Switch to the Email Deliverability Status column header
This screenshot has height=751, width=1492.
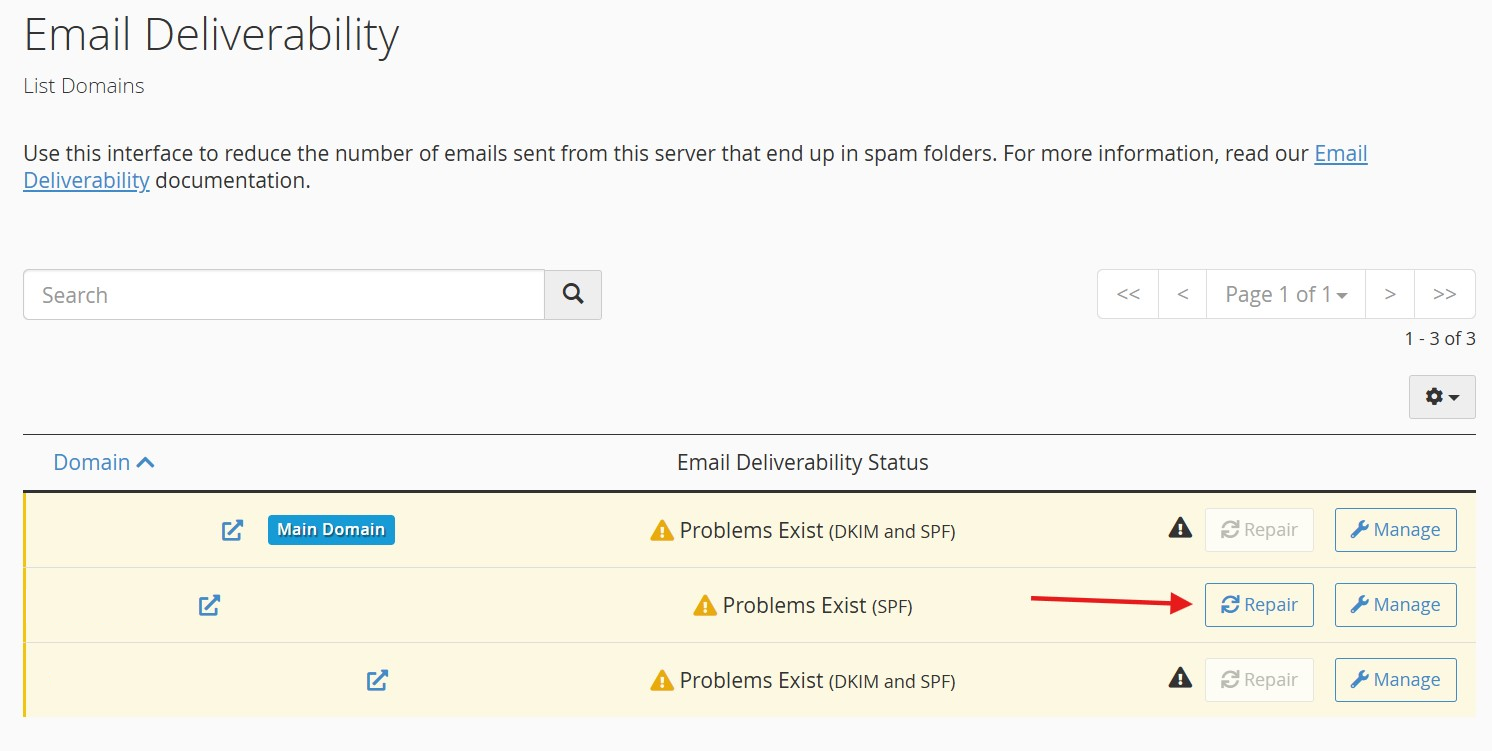pyautogui.click(x=802, y=462)
